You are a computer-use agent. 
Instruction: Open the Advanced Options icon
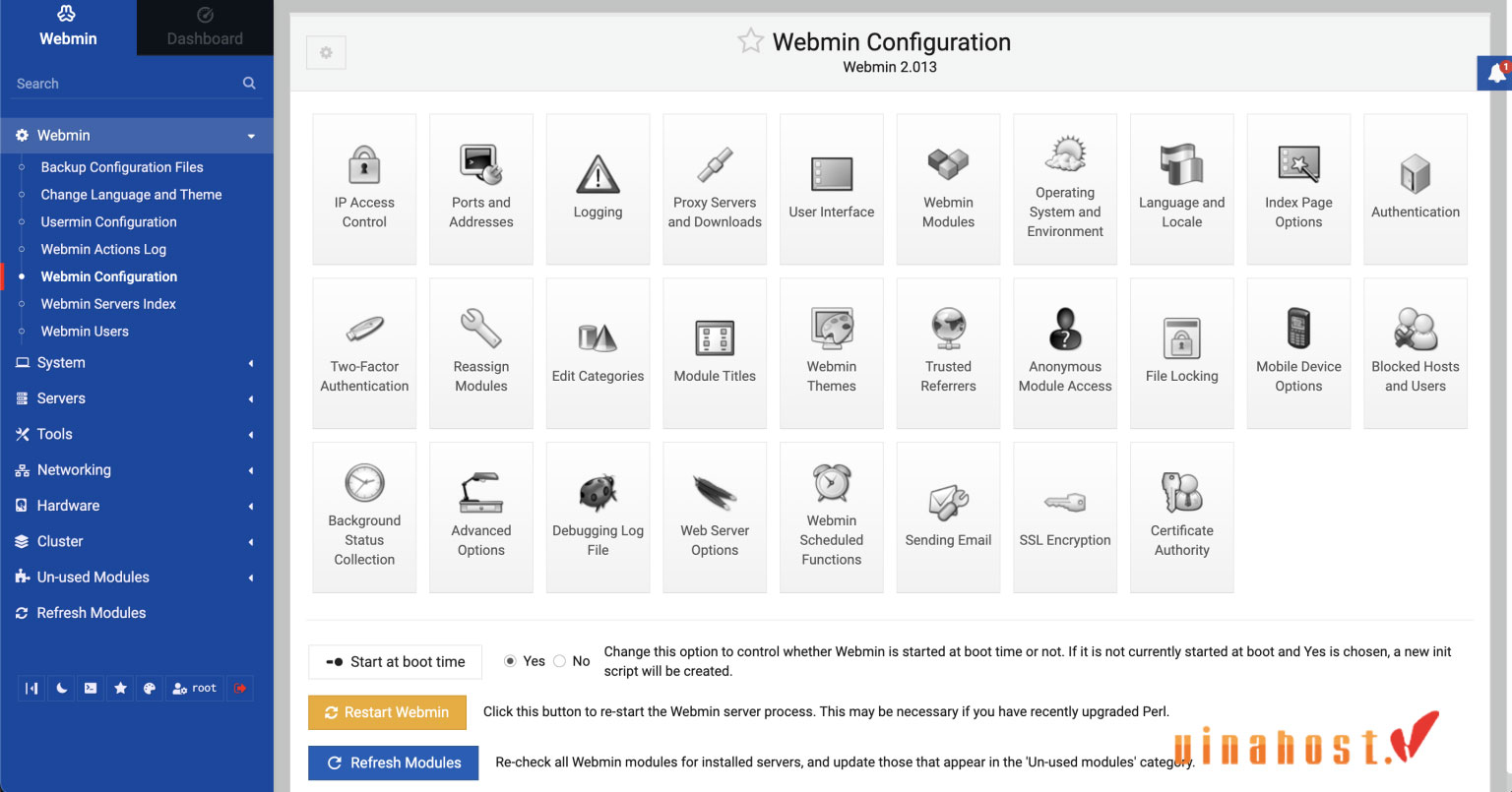click(x=481, y=518)
